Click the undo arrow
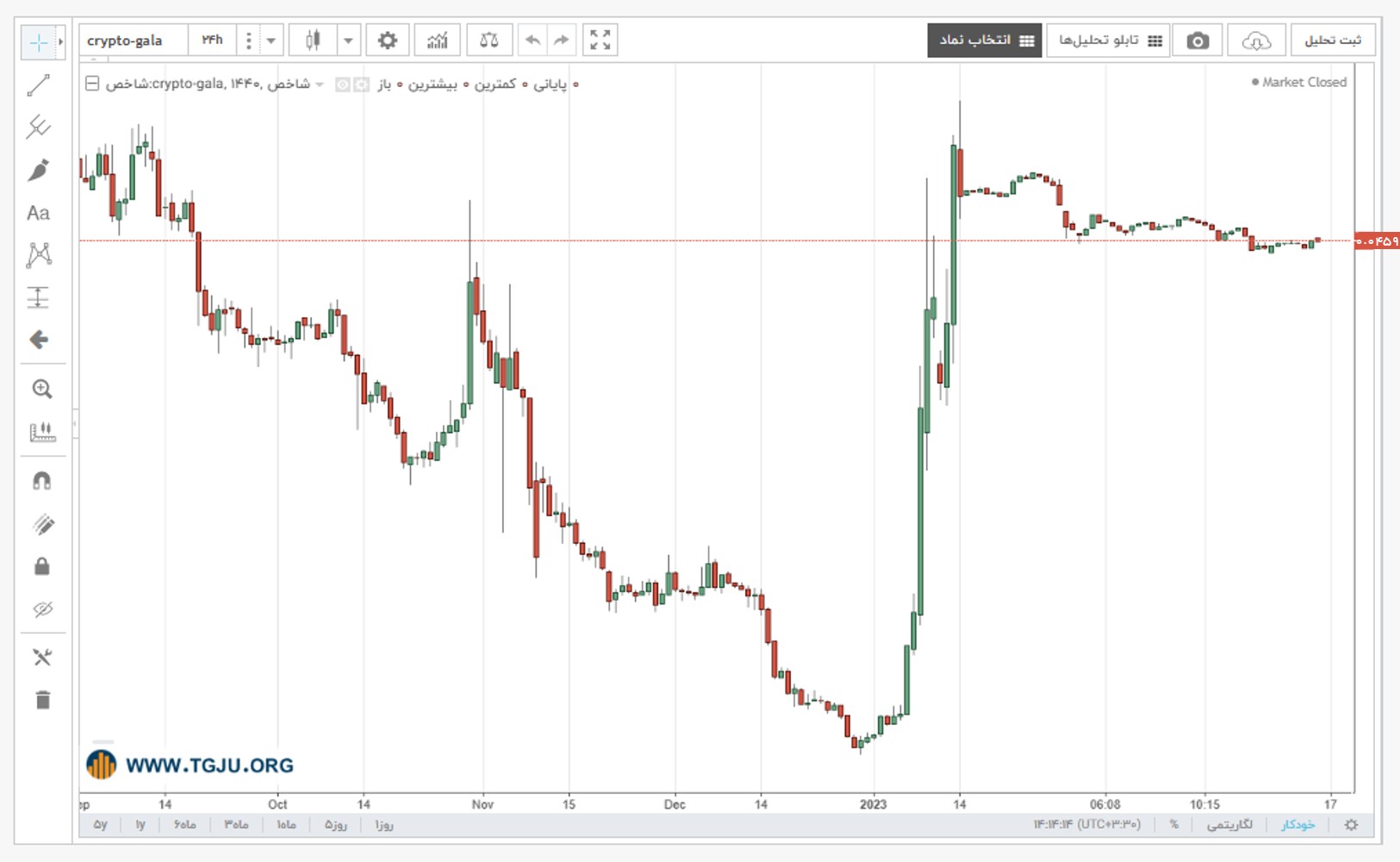Image resolution: width=1400 pixels, height=862 pixels. (533, 41)
